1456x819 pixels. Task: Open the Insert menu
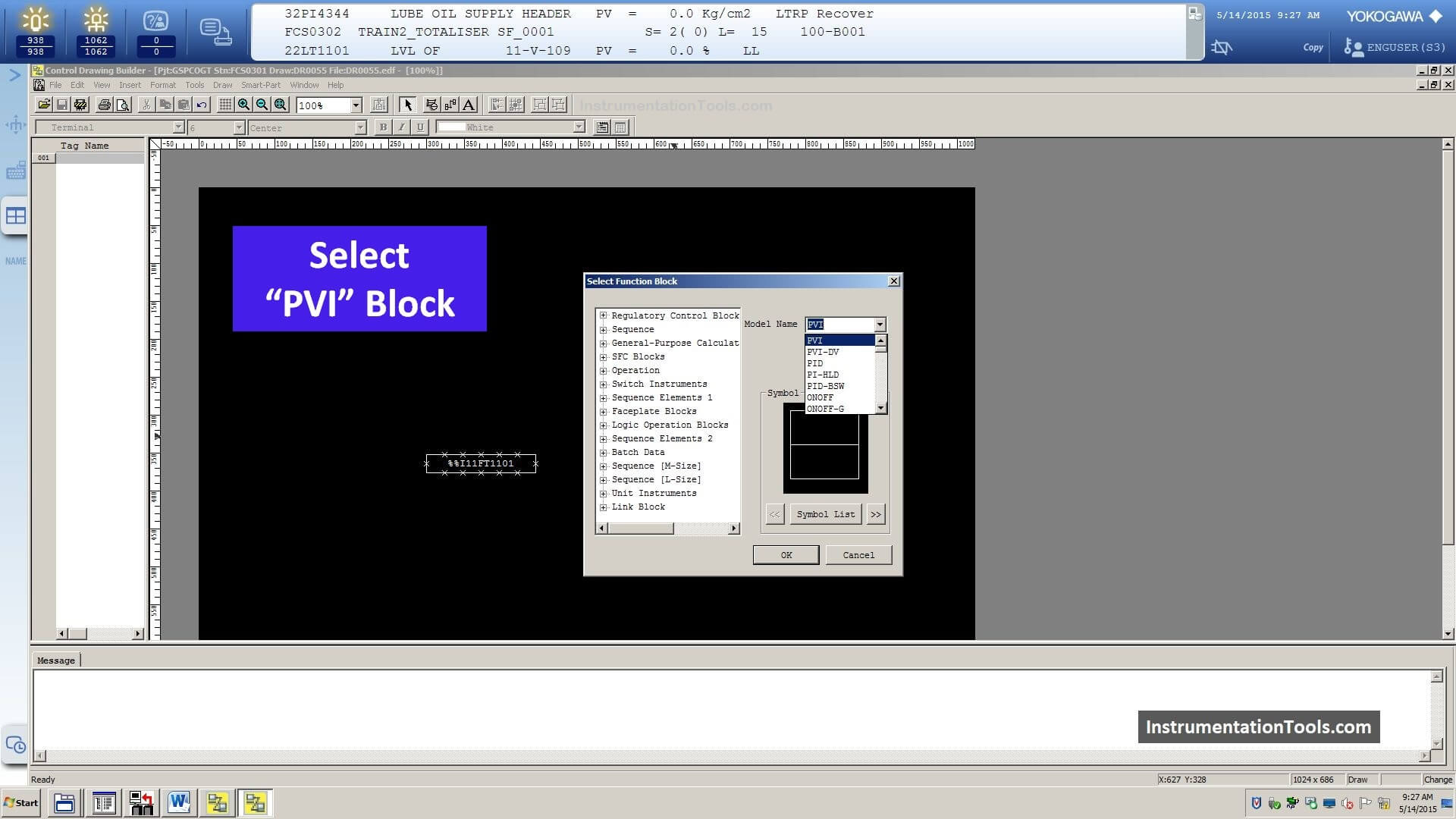130,85
